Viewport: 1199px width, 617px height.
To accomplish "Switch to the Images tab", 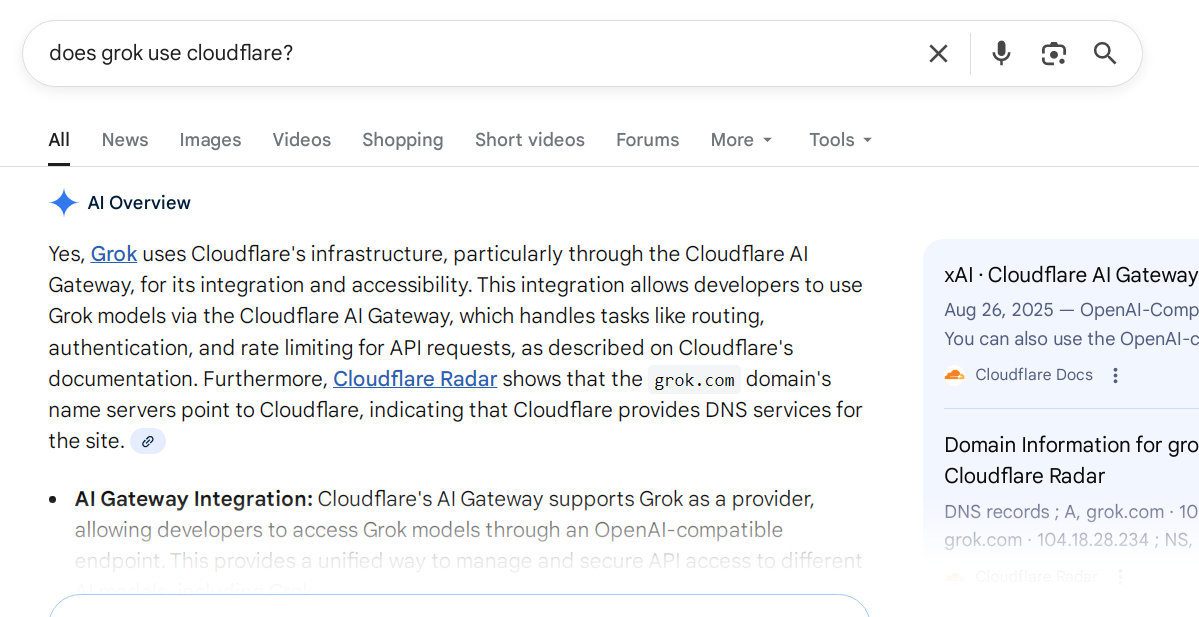I will (210, 140).
